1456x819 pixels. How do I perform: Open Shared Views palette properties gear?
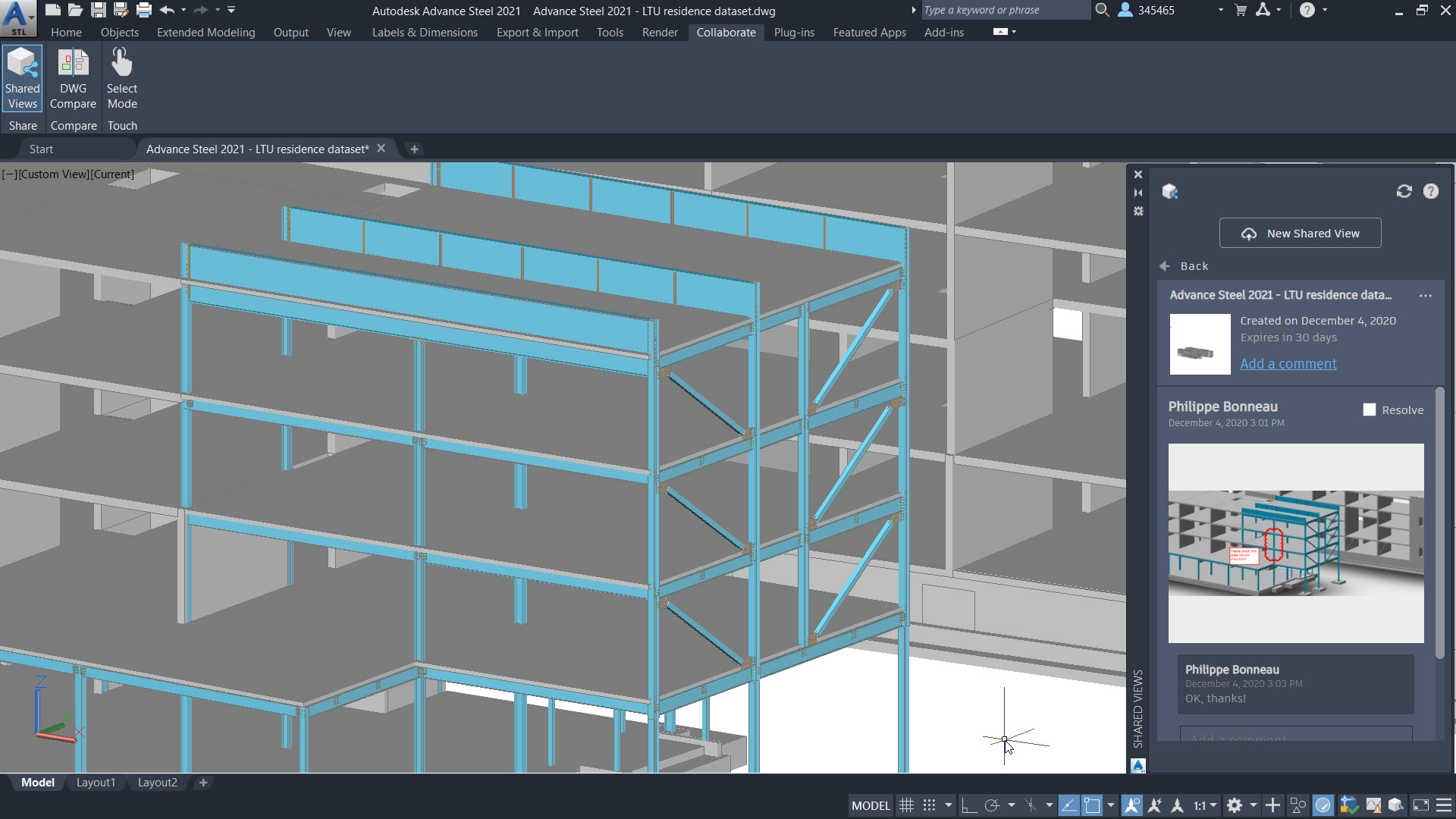click(x=1137, y=211)
